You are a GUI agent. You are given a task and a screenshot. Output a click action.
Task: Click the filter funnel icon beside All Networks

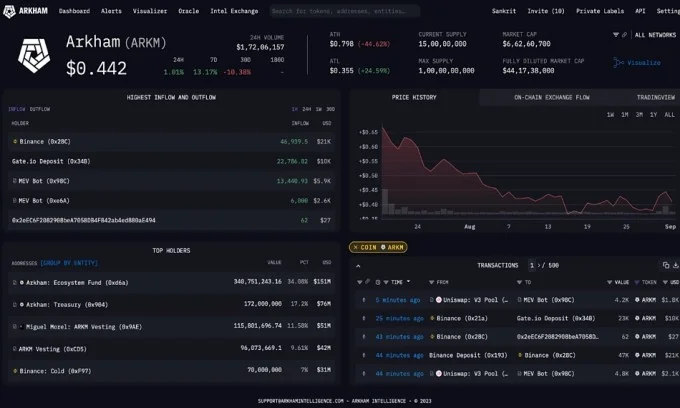(x=616, y=34)
